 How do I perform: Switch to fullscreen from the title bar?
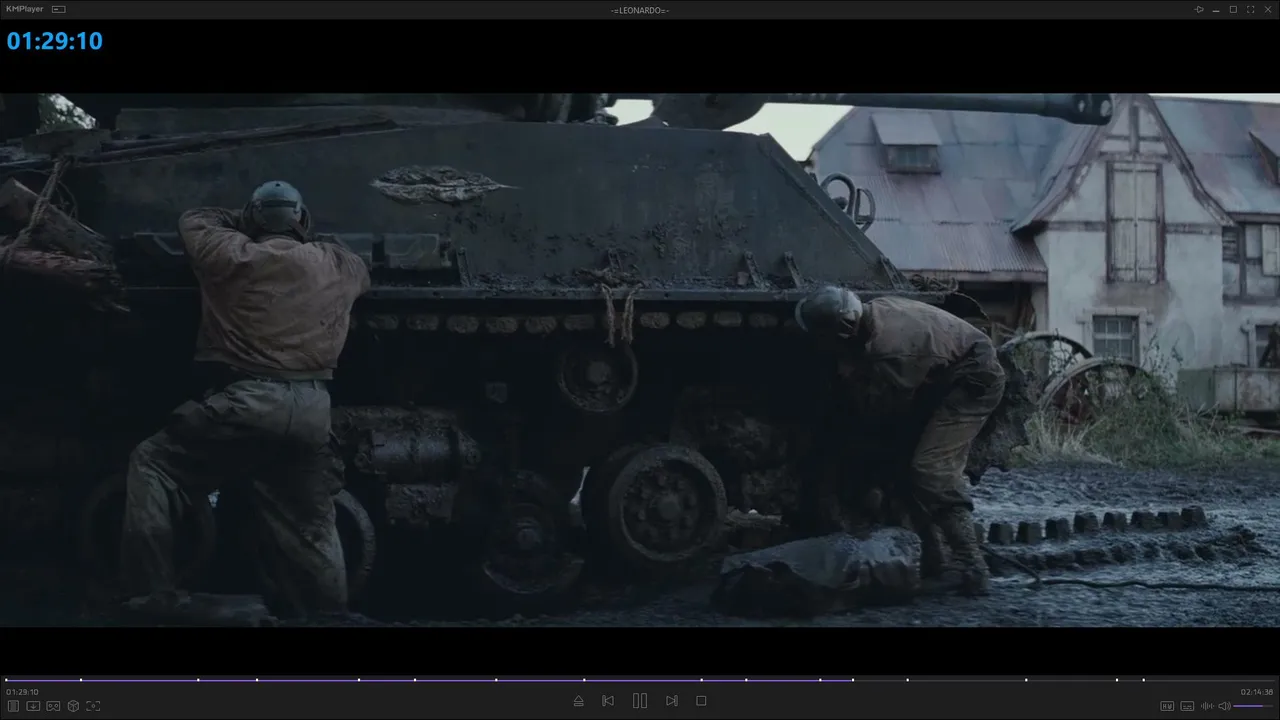click(1250, 9)
